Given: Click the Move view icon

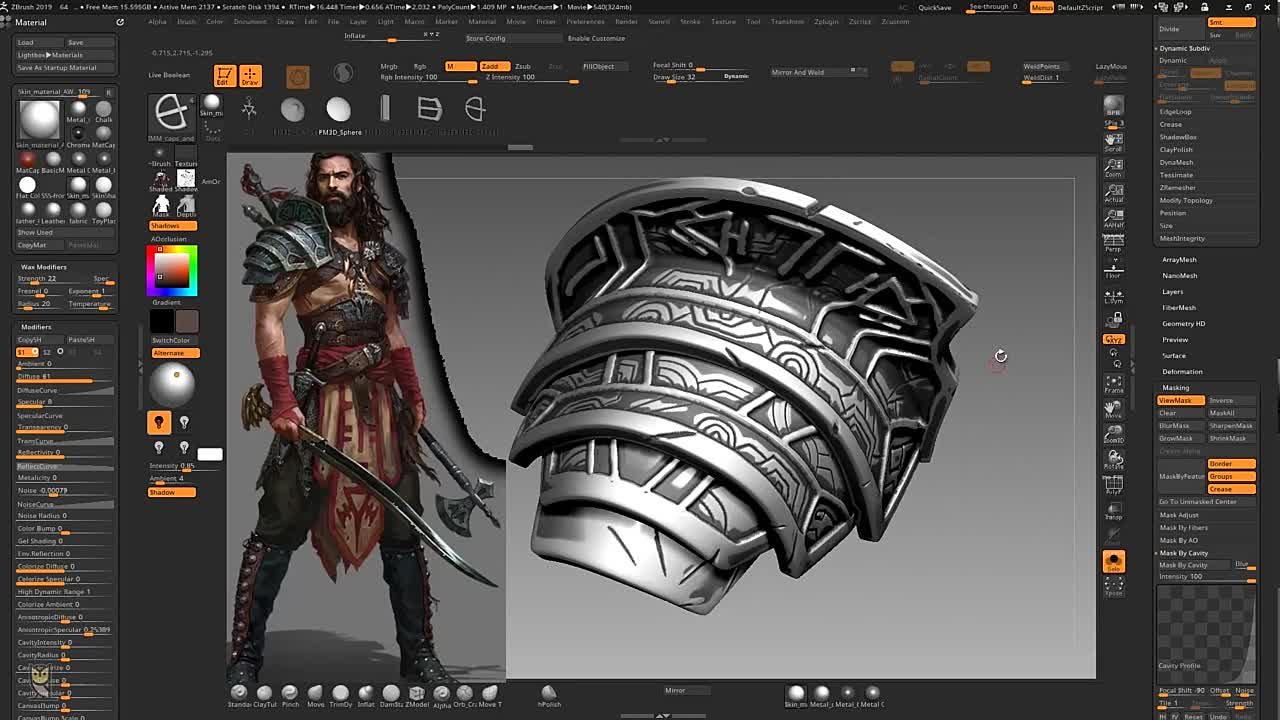Looking at the screenshot, I should tap(1113, 410).
